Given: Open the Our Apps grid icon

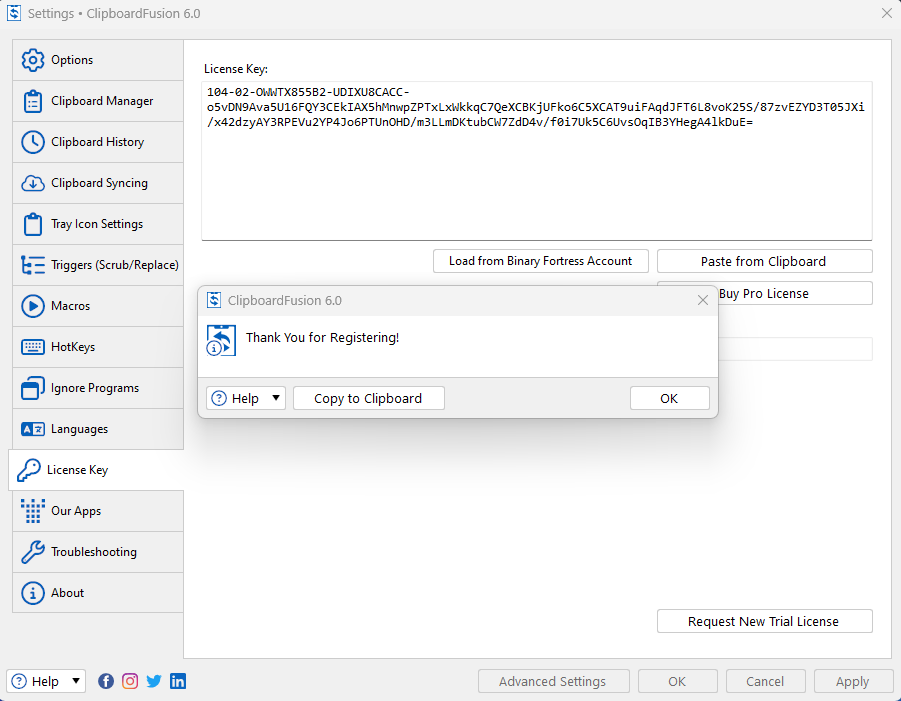Looking at the screenshot, I should [x=33, y=511].
